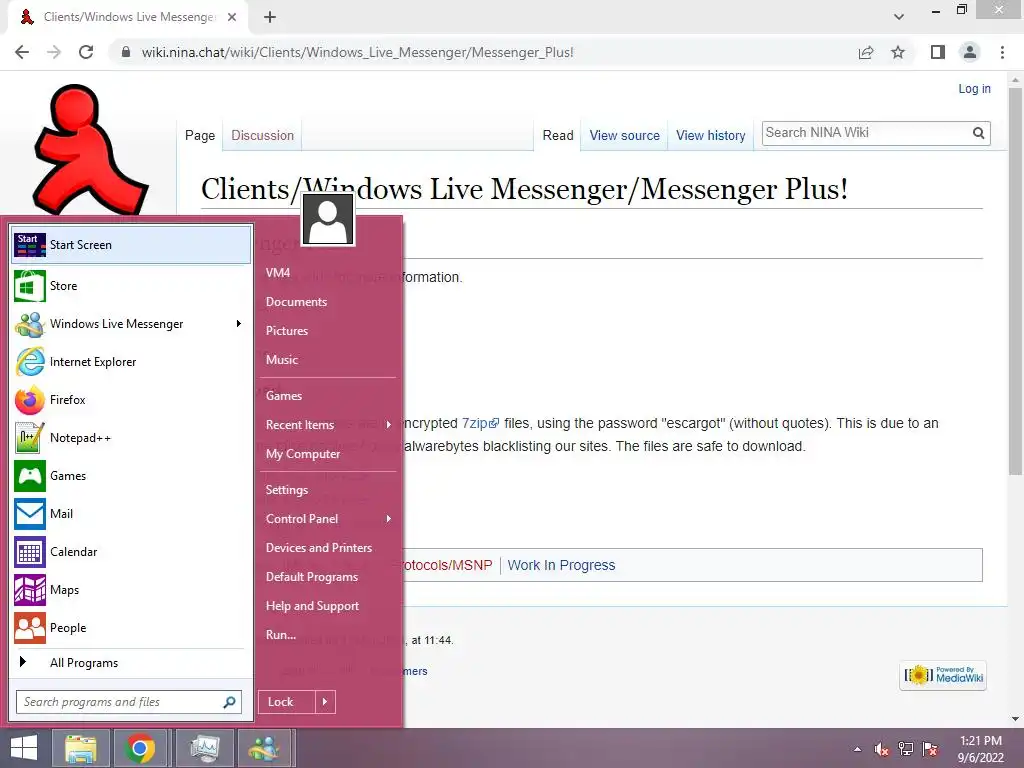The height and width of the screenshot is (768, 1024).
Task: Open Chrome three-dot menu
Action: (1002, 52)
